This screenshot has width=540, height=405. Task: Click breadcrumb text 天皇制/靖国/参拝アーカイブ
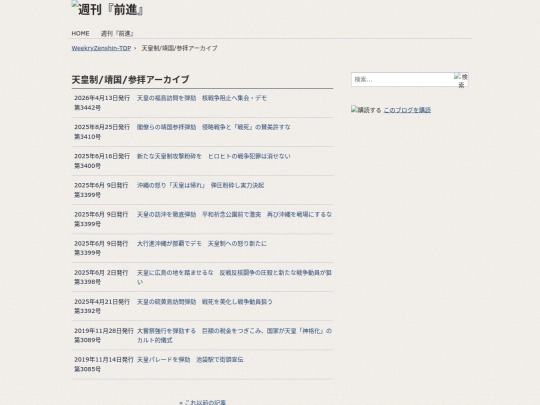point(179,48)
